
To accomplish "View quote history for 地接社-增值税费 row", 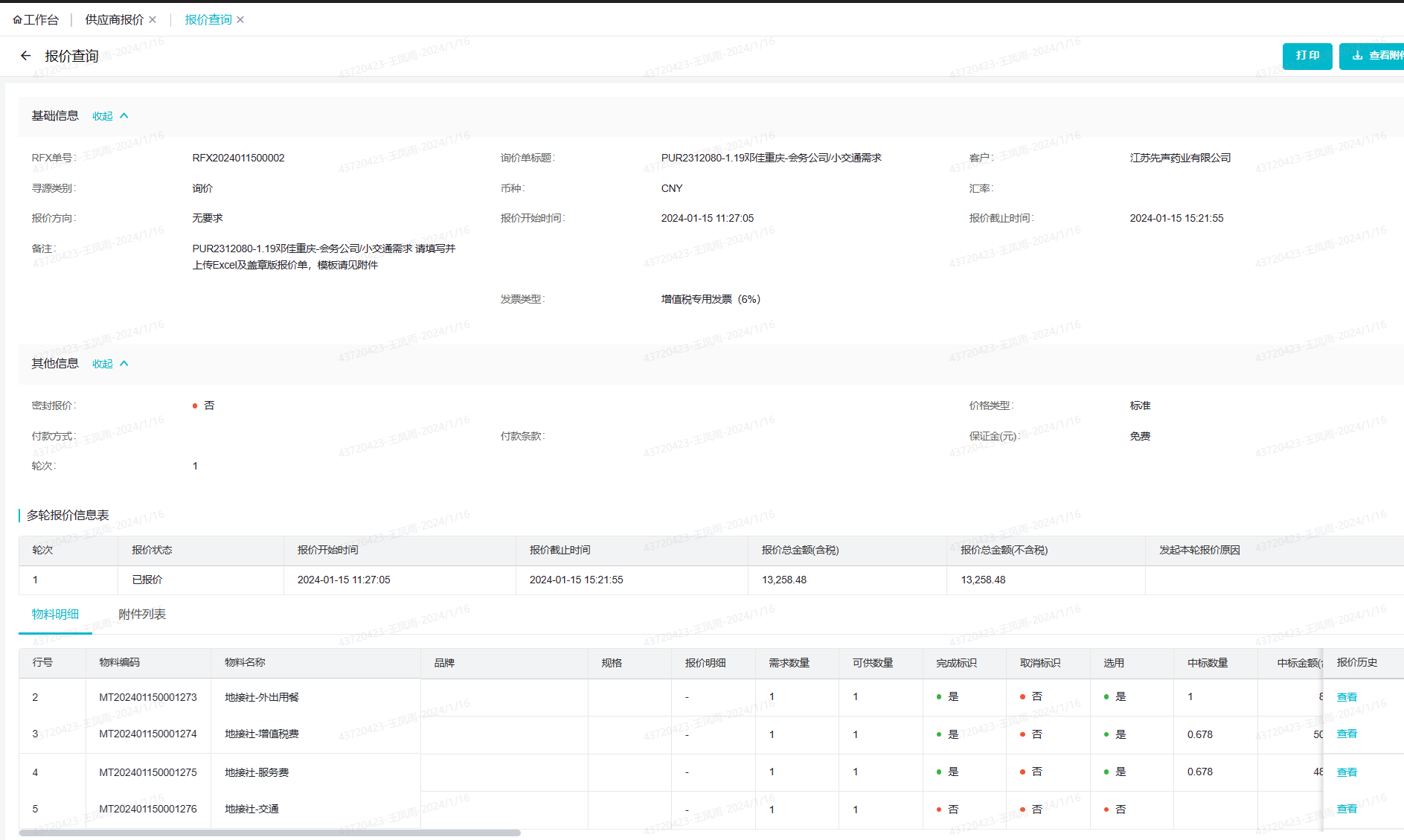I will (1347, 734).
